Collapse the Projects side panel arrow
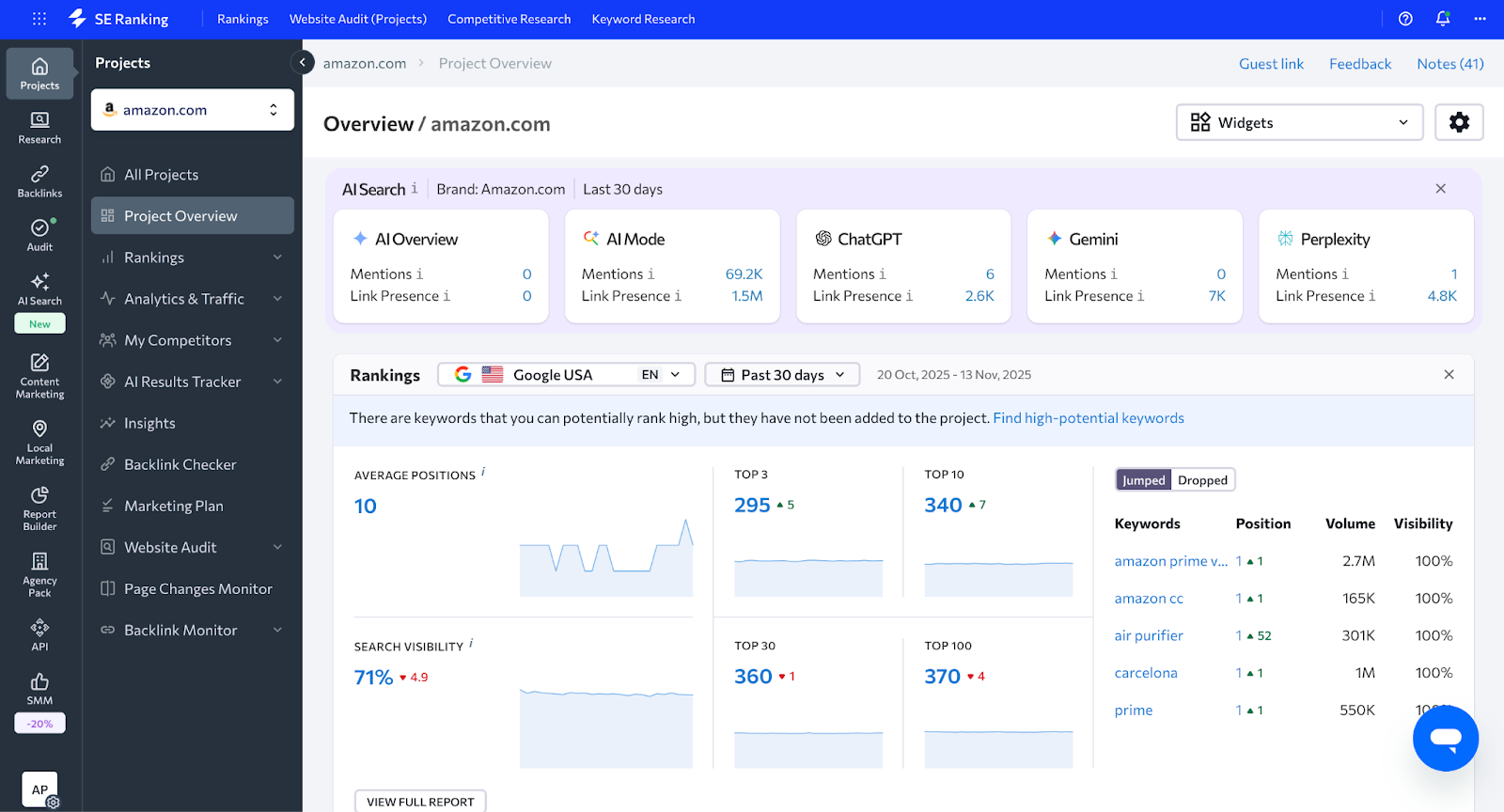The height and width of the screenshot is (812, 1504). [302, 63]
